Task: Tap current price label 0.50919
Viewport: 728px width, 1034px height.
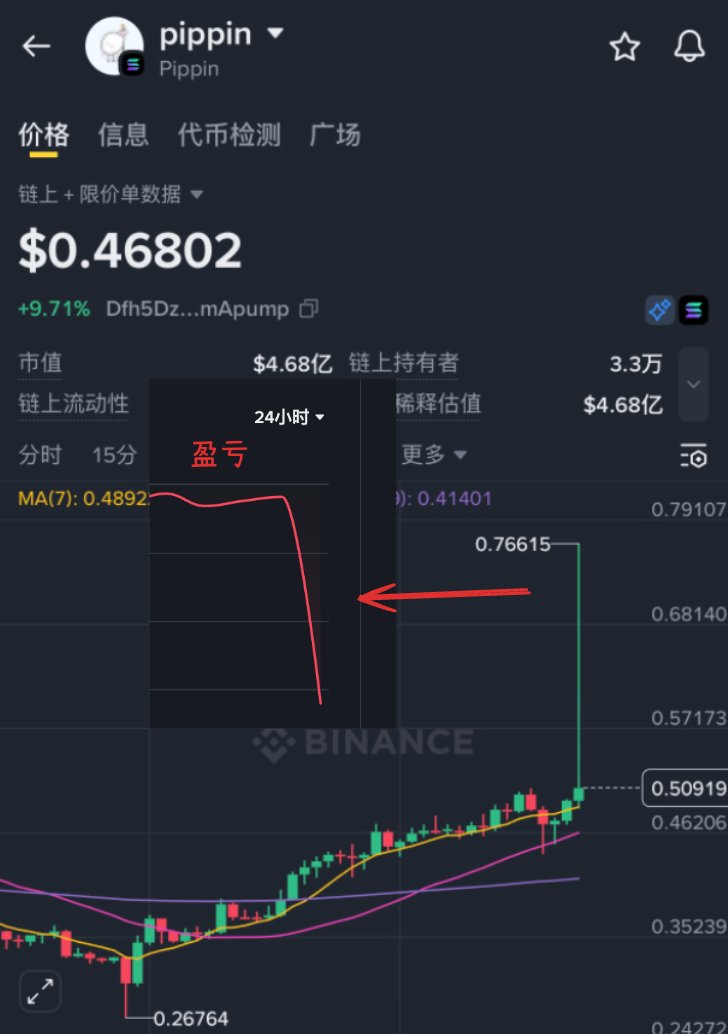Action: coord(685,788)
